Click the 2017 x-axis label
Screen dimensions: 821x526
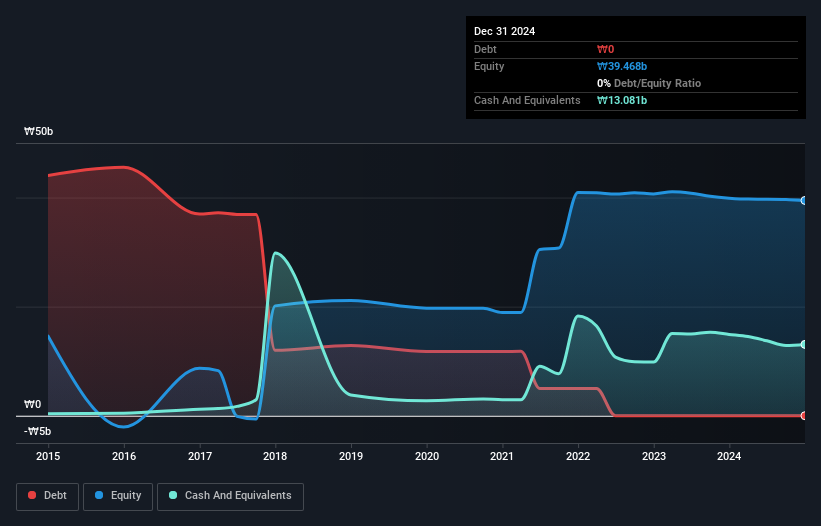point(200,456)
